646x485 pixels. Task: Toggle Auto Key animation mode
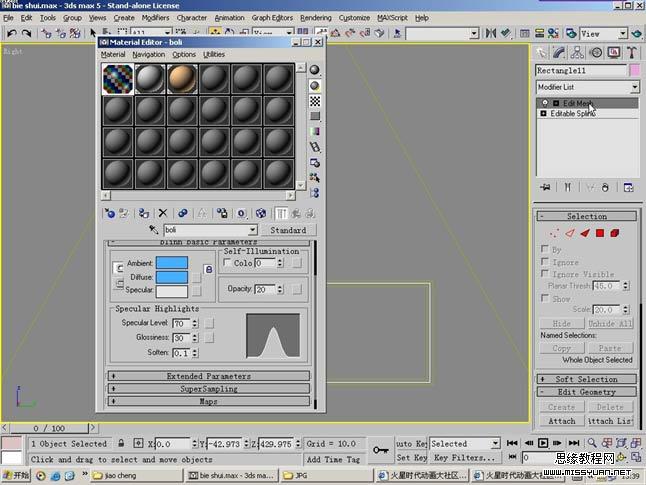tap(411, 443)
